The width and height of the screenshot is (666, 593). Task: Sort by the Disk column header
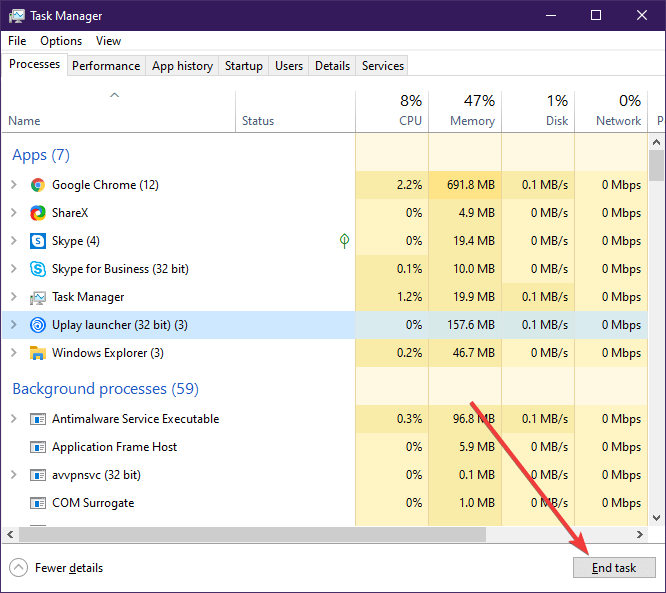click(x=538, y=111)
